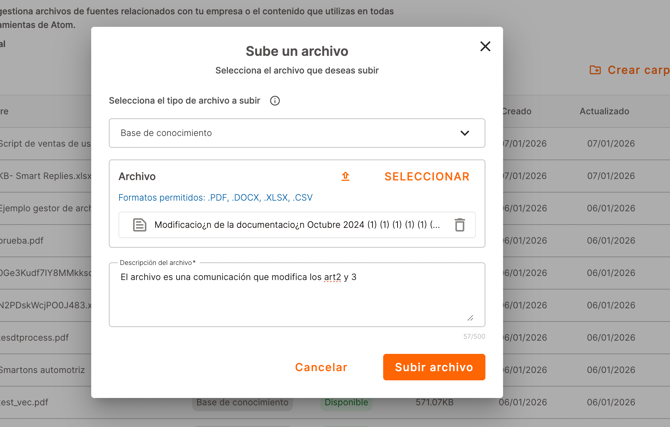Click the Crear carpeta button text
The height and width of the screenshot is (427, 670).
click(x=638, y=70)
